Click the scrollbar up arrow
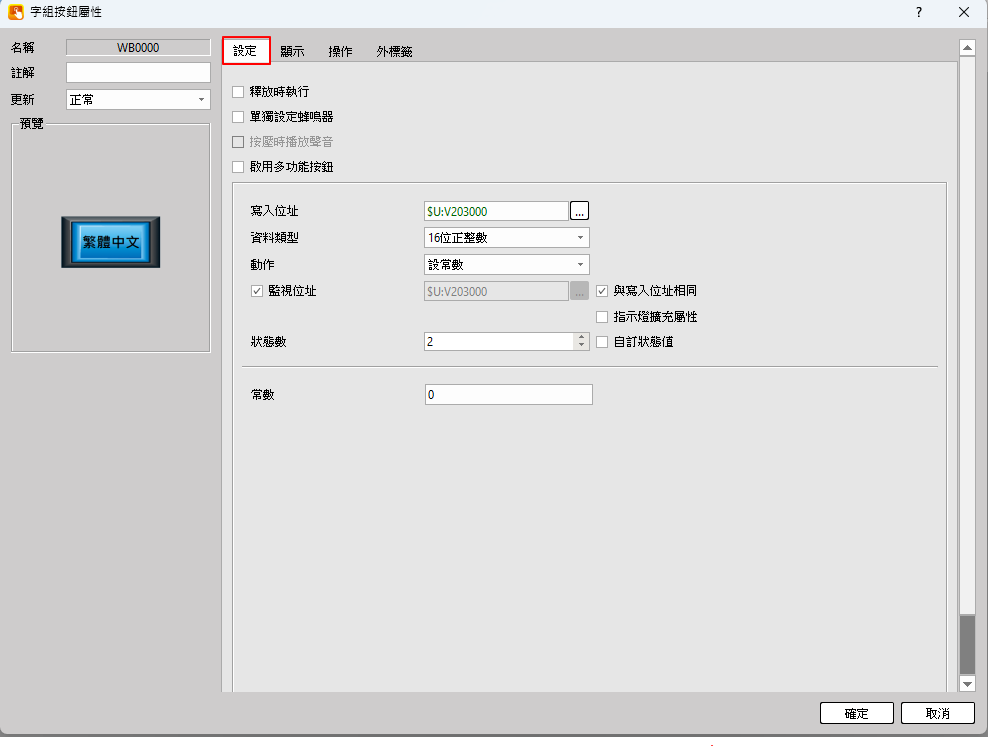 coord(966,47)
